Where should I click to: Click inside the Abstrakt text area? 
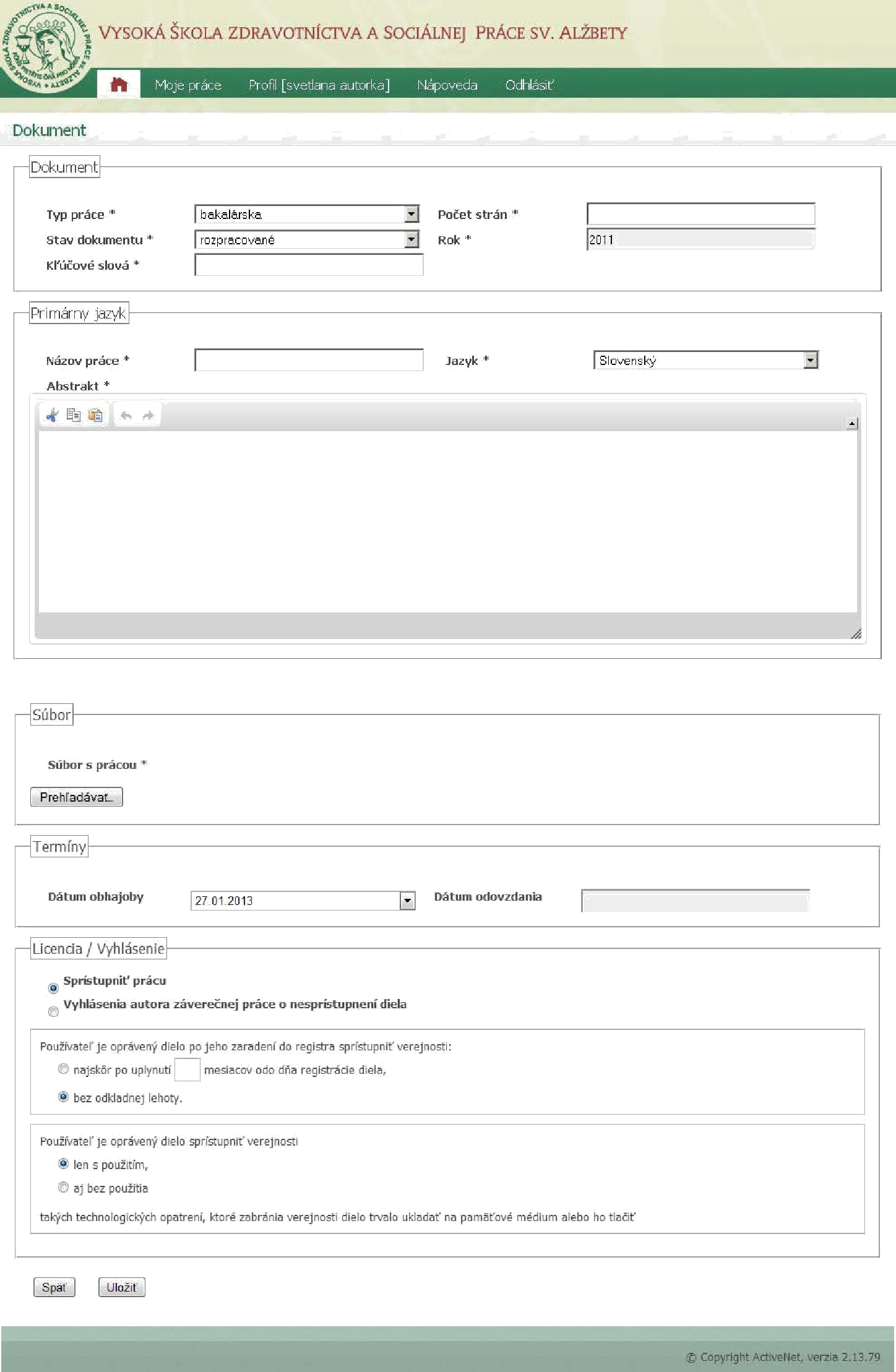tap(448, 521)
